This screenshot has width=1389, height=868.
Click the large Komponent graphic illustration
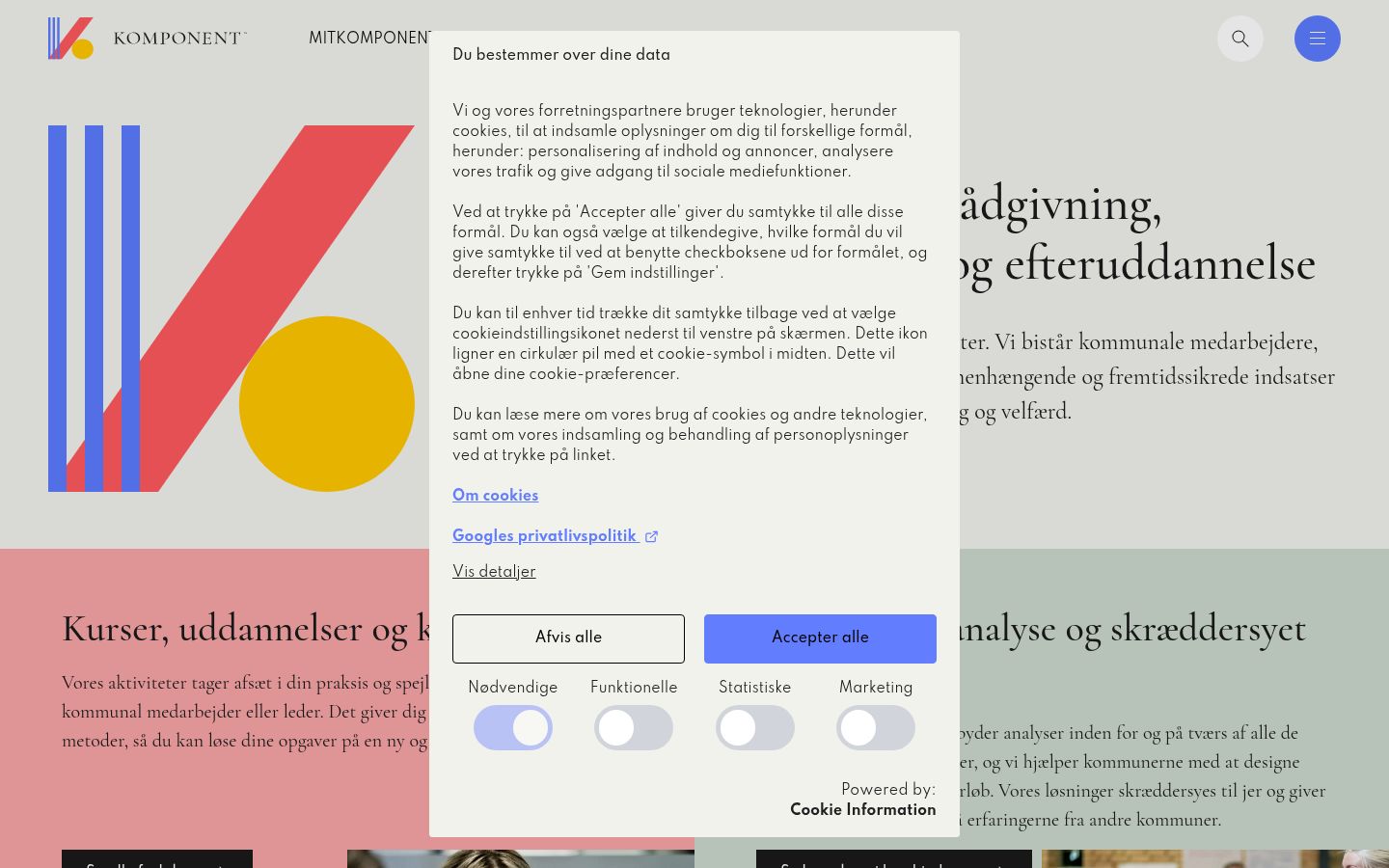coord(231,309)
